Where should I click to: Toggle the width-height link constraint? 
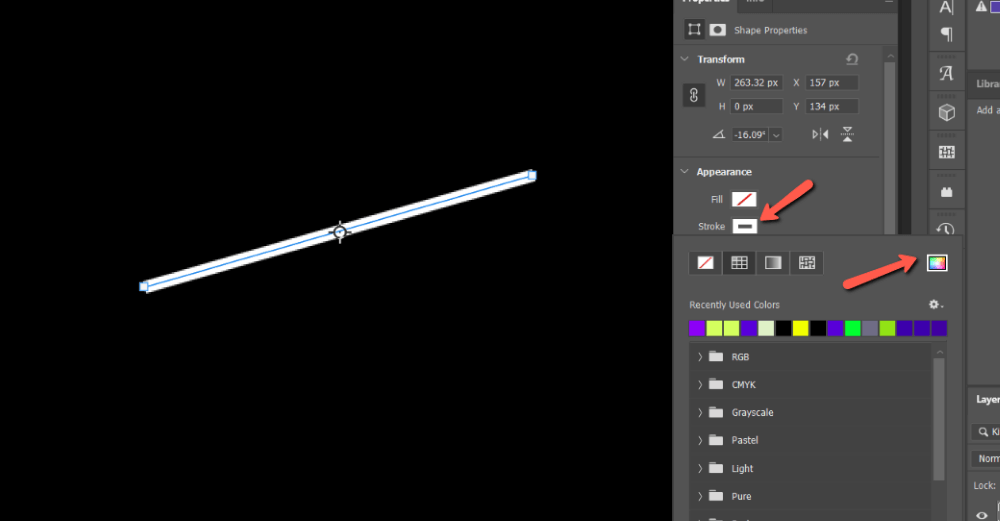pos(695,95)
